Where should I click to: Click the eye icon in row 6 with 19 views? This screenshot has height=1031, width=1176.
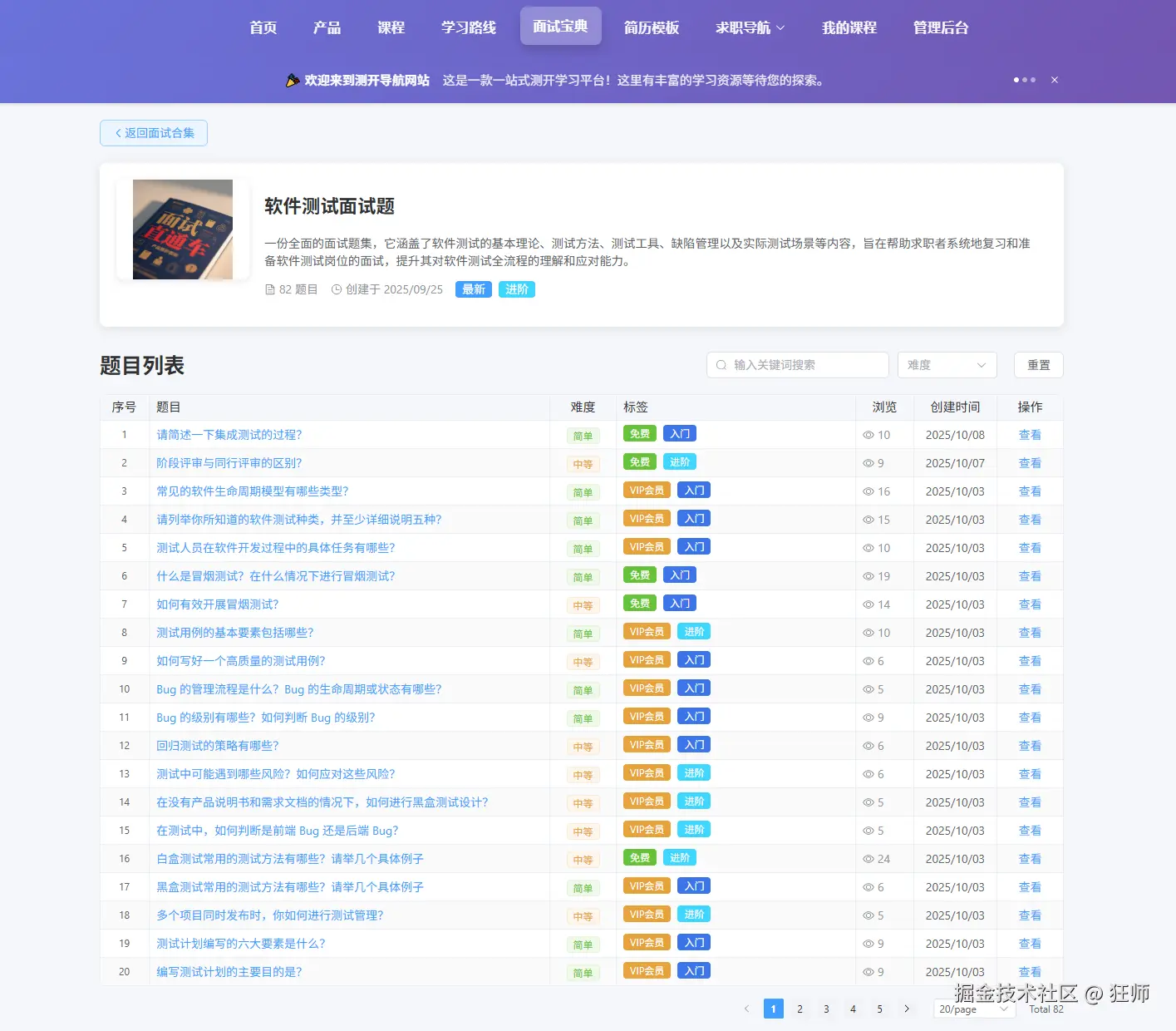pyautogui.click(x=868, y=576)
